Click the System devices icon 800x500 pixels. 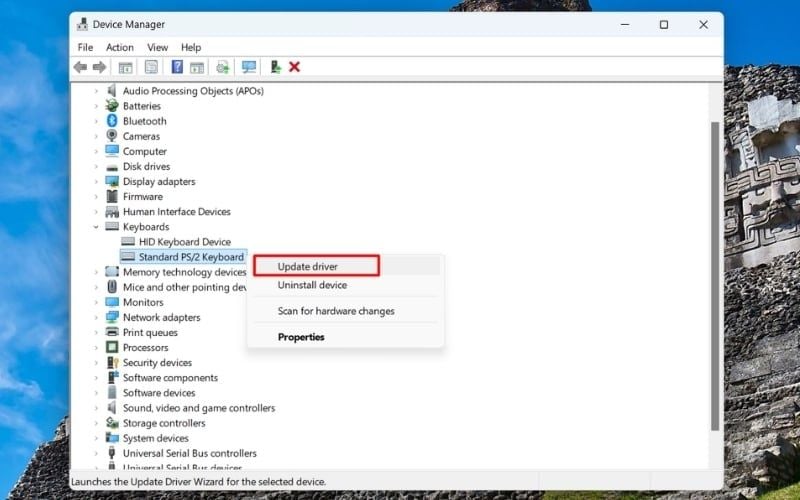112,438
